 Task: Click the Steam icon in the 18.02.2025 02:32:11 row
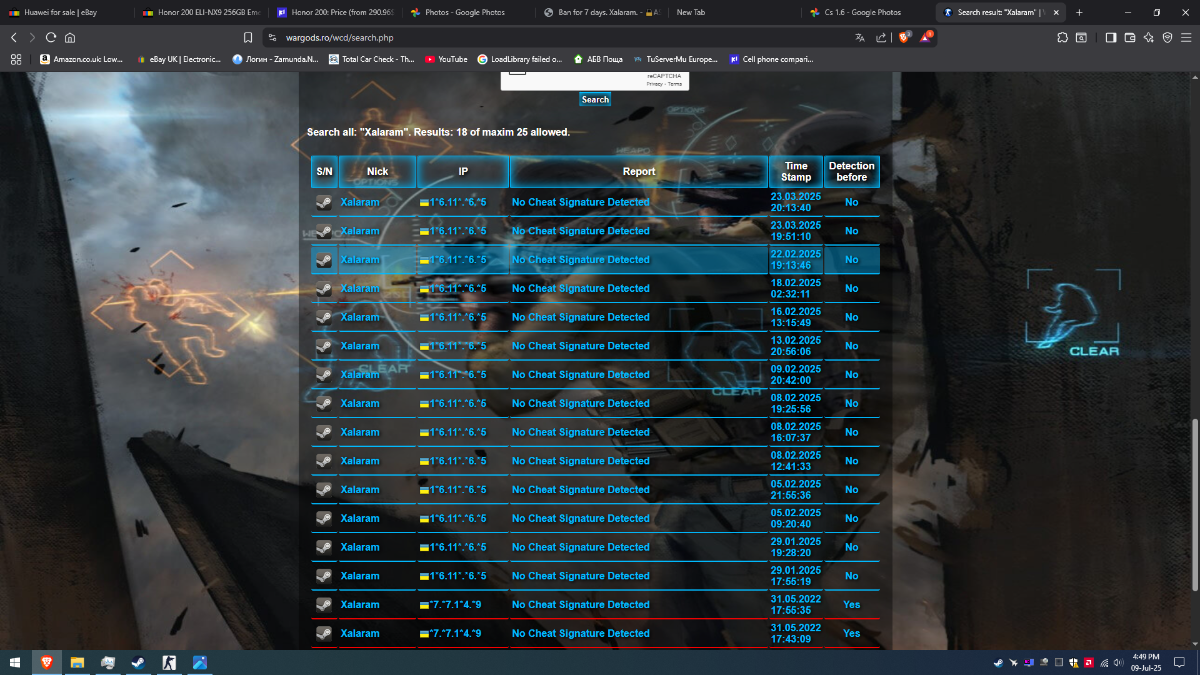coord(324,288)
